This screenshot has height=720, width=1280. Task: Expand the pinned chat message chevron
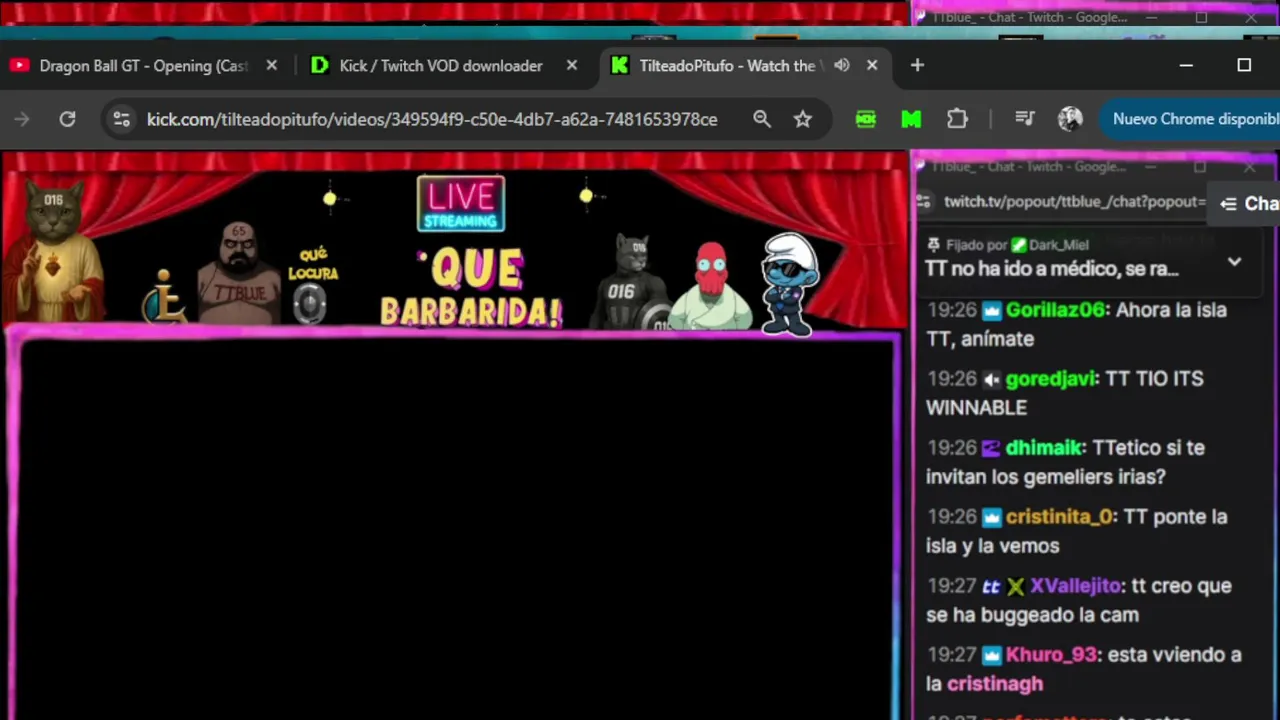[1234, 262]
